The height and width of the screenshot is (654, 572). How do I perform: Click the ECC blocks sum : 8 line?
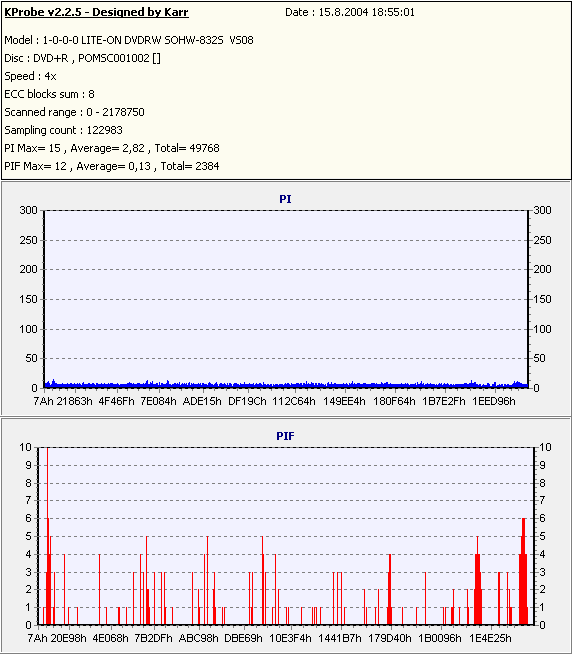pyautogui.click(x=49, y=94)
